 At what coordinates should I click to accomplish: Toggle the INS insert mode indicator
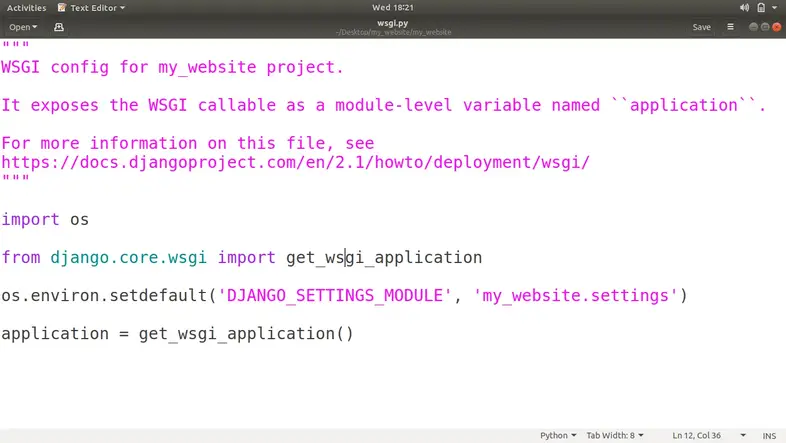coord(769,436)
